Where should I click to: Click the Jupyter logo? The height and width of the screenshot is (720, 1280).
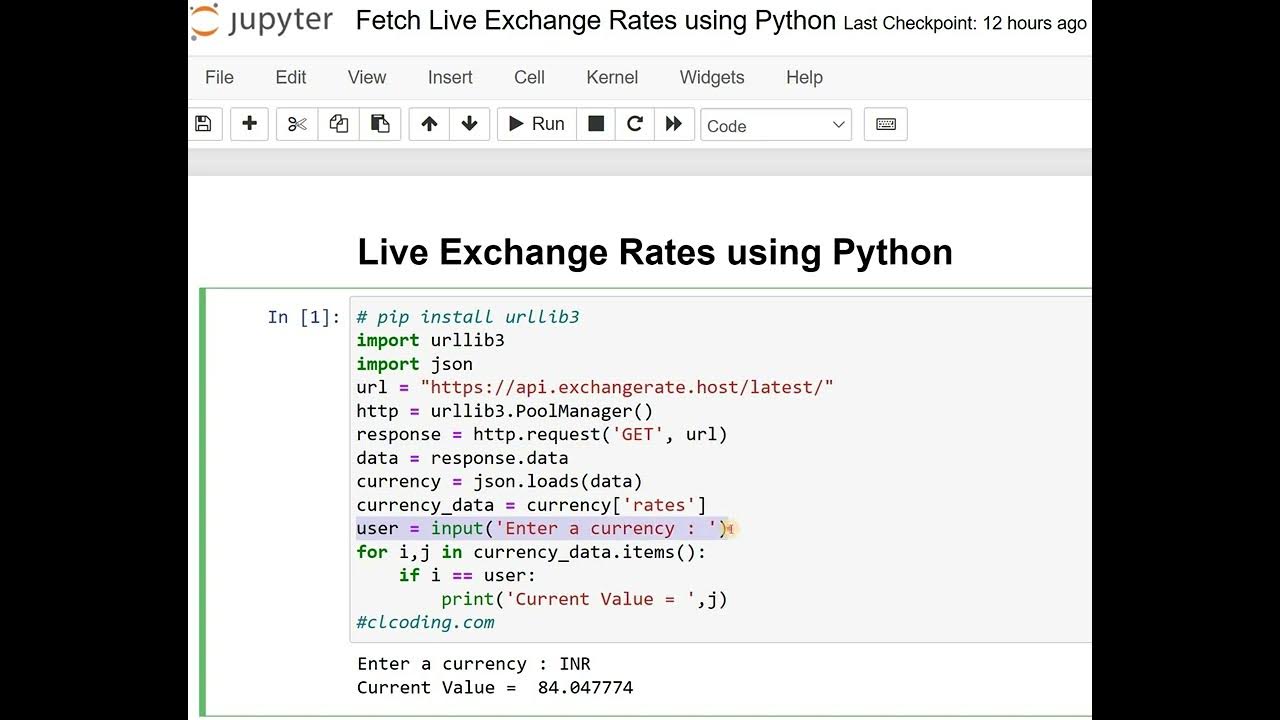coord(261,22)
